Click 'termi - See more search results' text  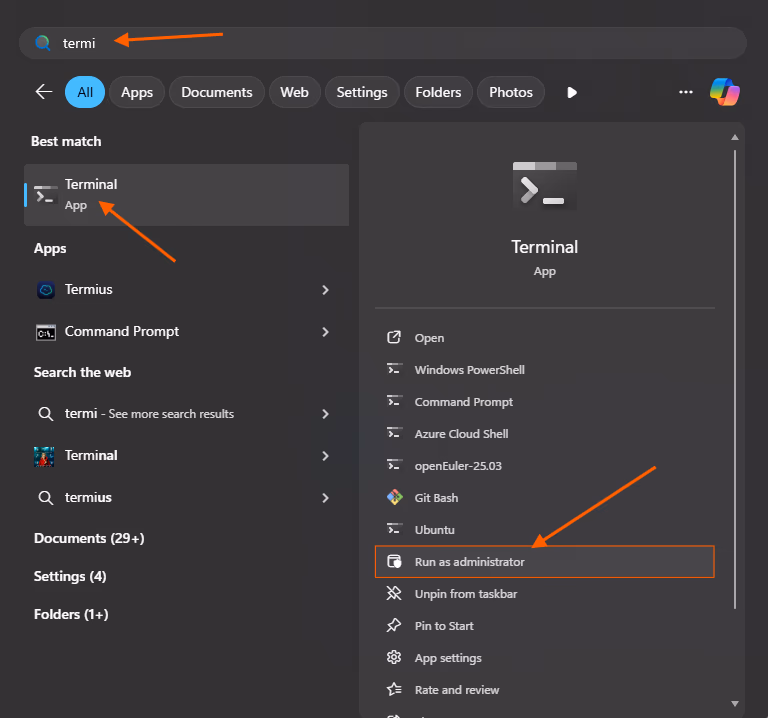click(x=149, y=414)
